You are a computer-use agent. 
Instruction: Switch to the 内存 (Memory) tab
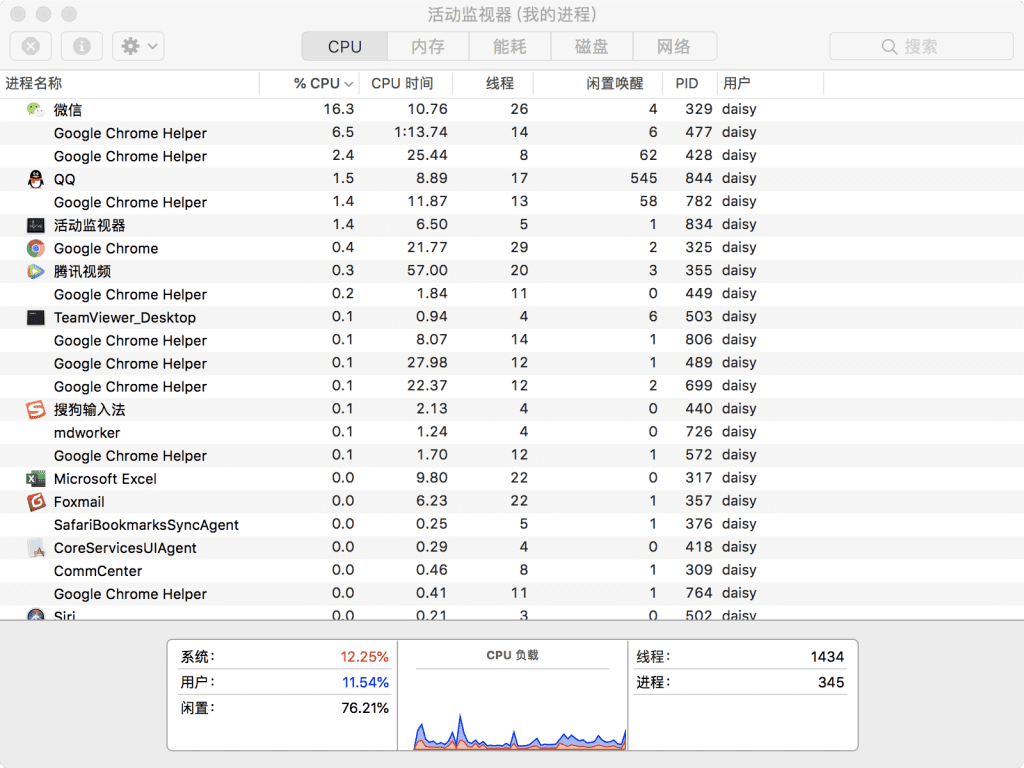[x=427, y=46]
